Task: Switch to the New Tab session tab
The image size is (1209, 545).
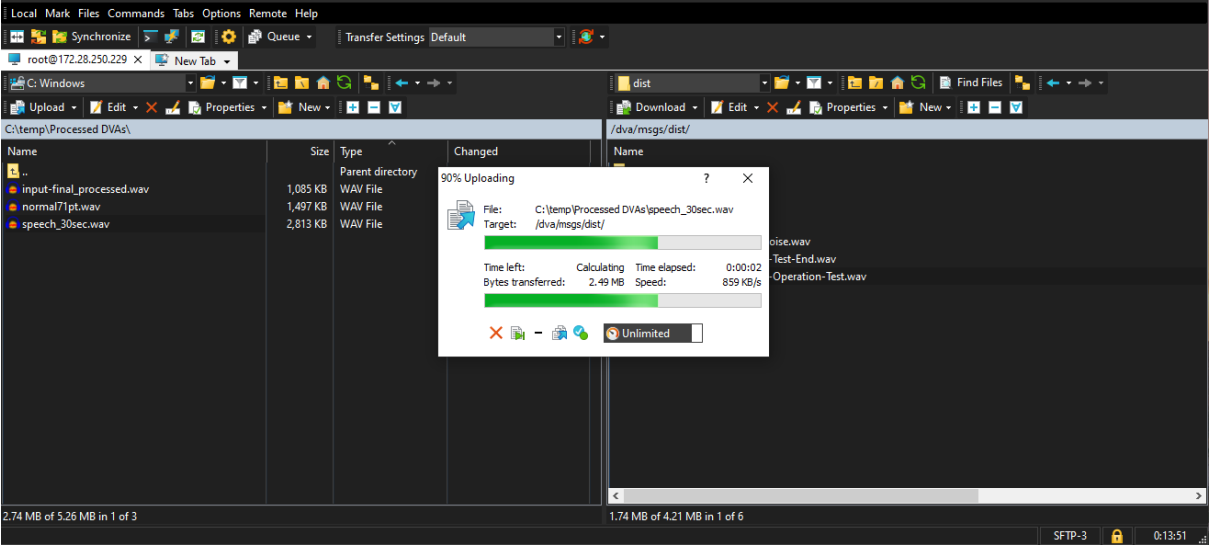Action: 194,60
